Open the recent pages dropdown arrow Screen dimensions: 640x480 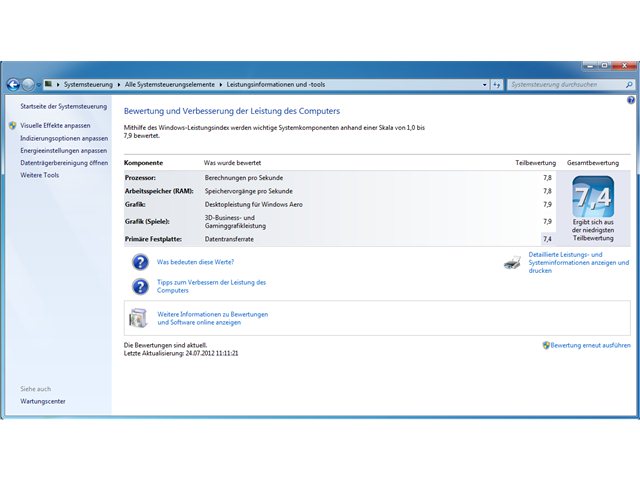point(38,85)
